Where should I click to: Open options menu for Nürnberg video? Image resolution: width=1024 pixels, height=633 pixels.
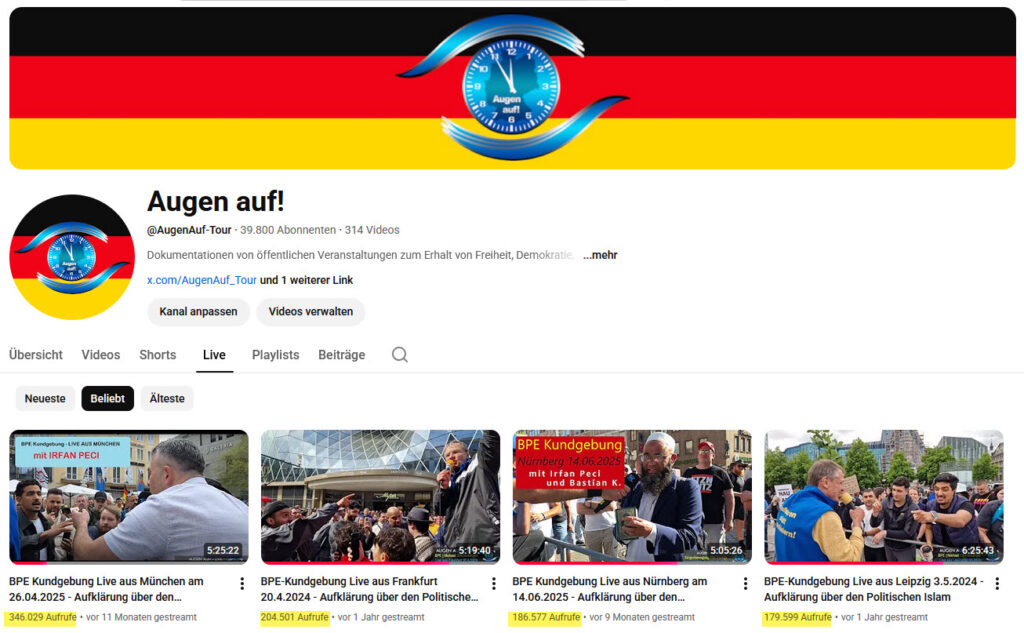coord(745,583)
